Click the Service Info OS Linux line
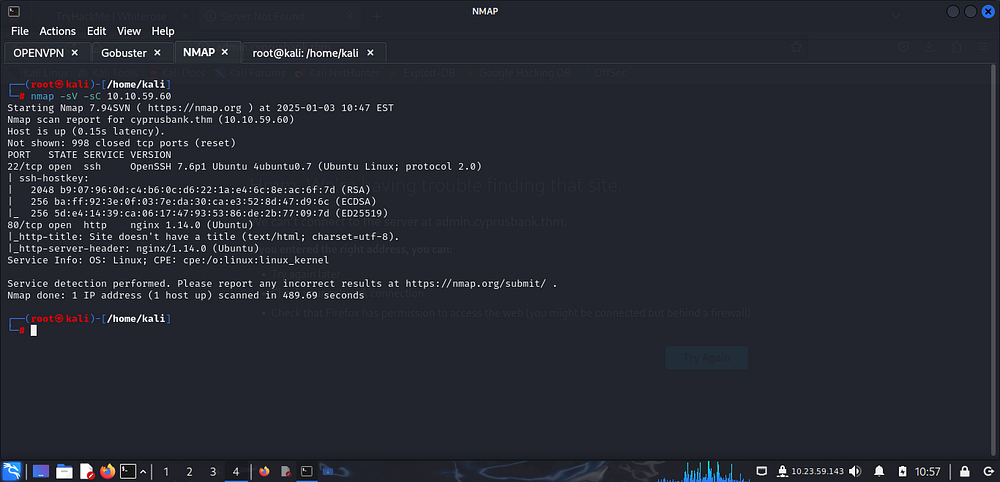Image resolution: width=1000 pixels, height=482 pixels. point(168,260)
